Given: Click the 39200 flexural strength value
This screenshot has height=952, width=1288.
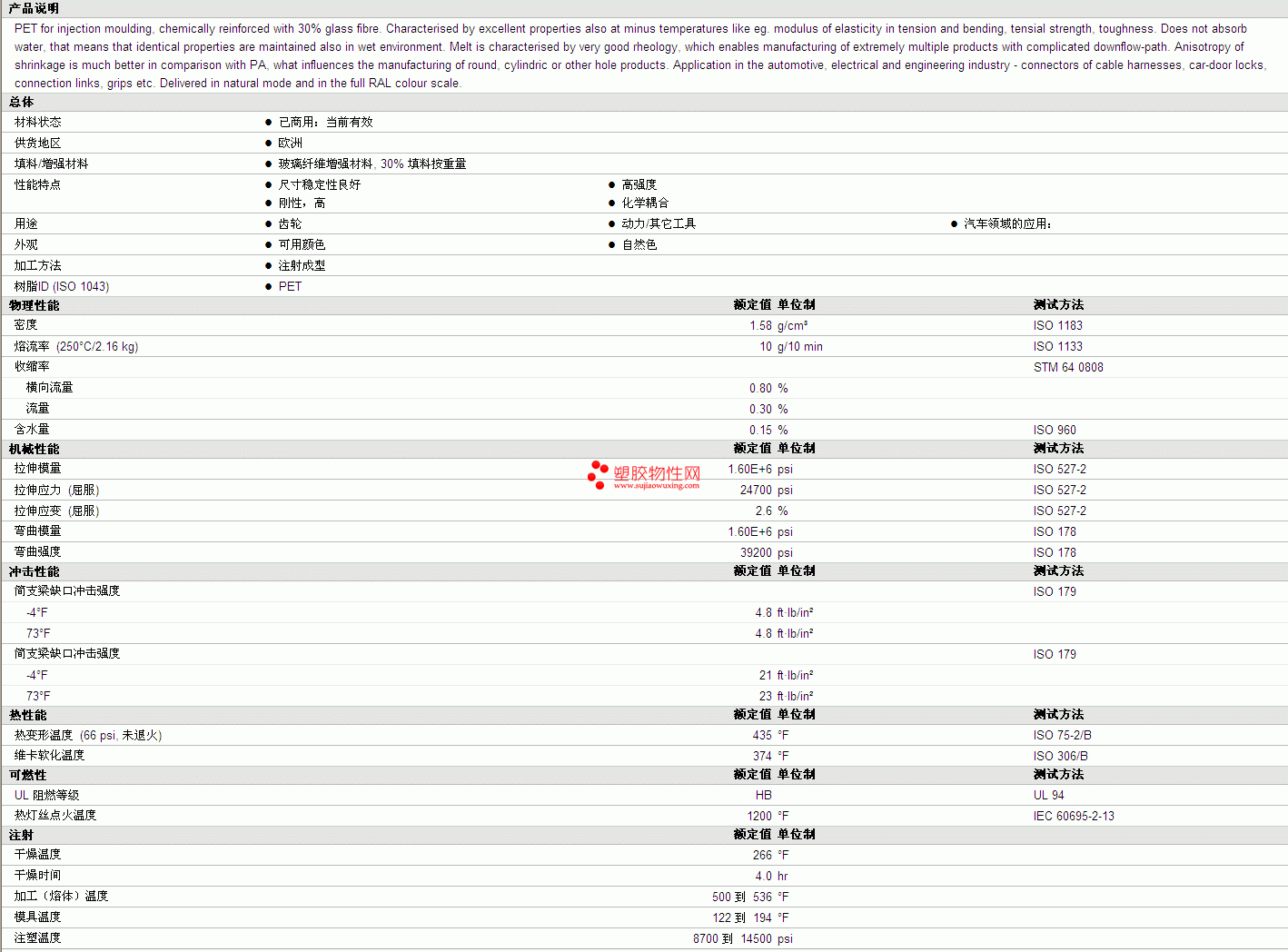Looking at the screenshot, I should tap(756, 552).
